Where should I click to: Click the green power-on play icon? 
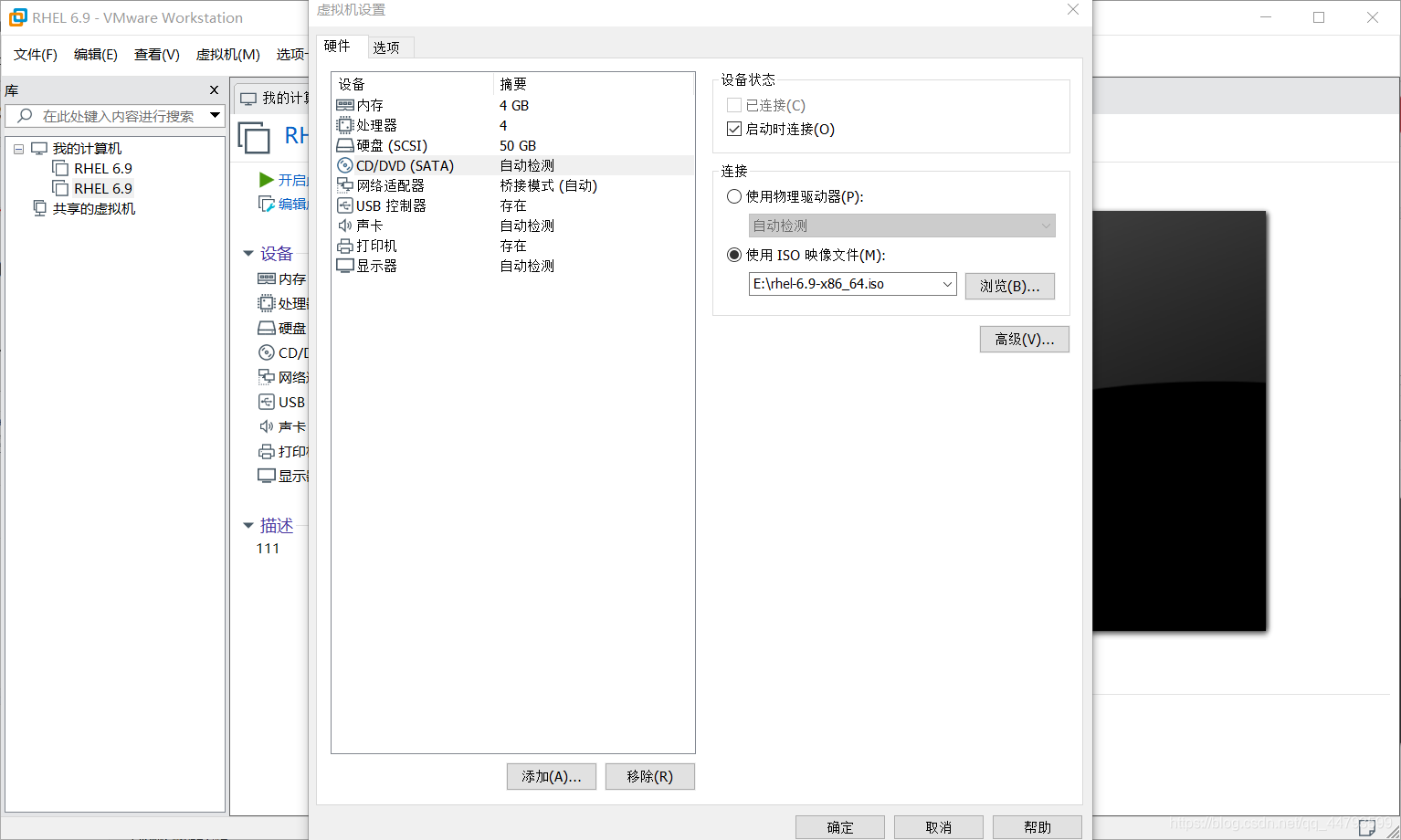pos(266,180)
